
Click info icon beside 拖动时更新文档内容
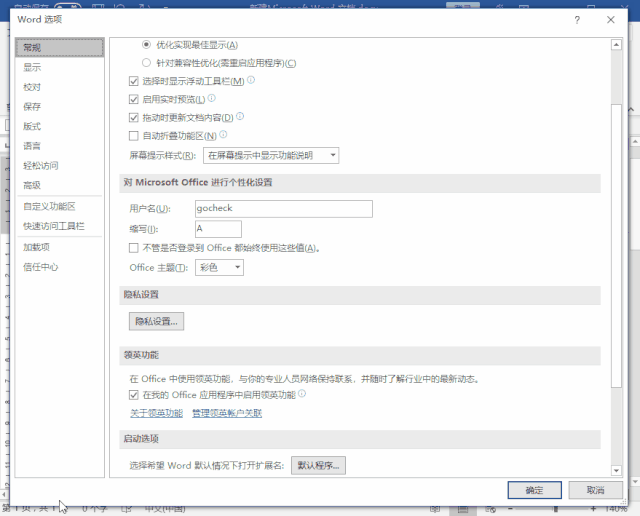[x=240, y=116]
